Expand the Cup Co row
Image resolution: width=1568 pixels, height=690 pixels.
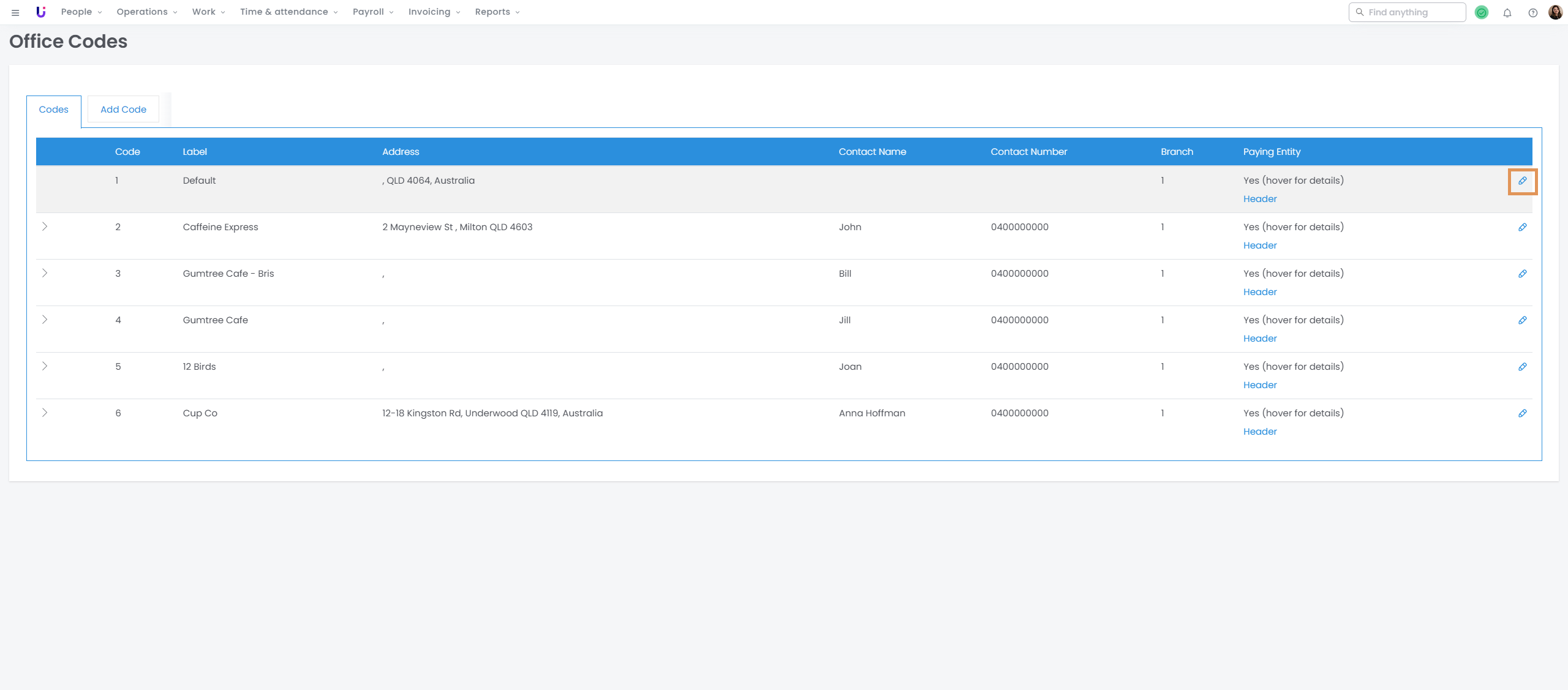tap(45, 413)
